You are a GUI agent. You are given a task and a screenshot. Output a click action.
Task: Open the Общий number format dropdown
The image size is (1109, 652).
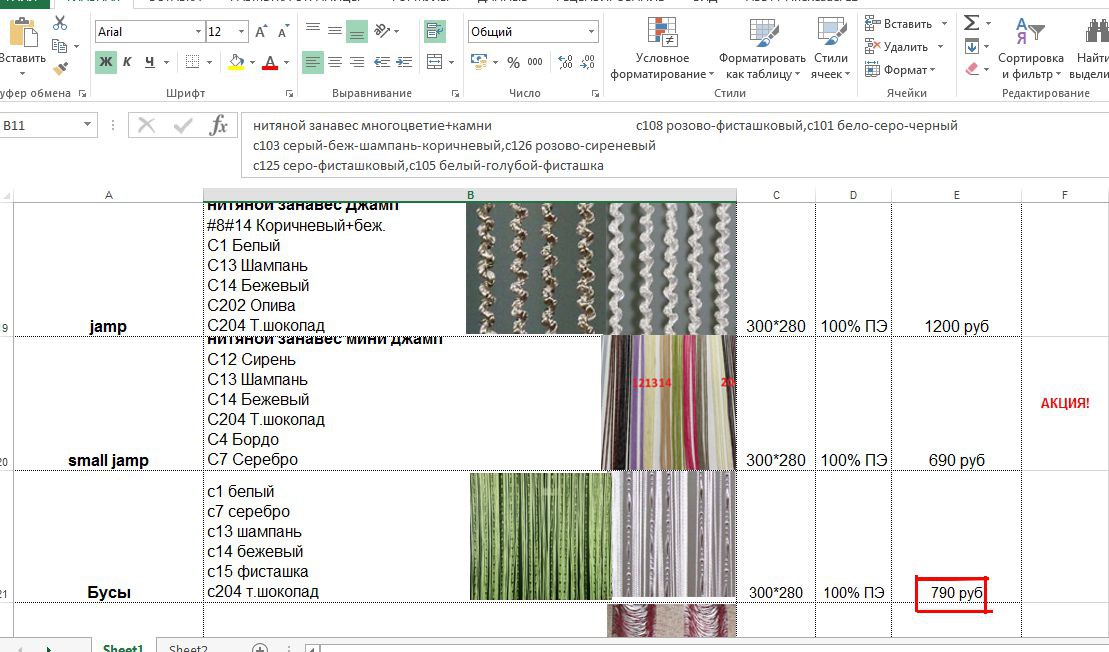[591, 32]
